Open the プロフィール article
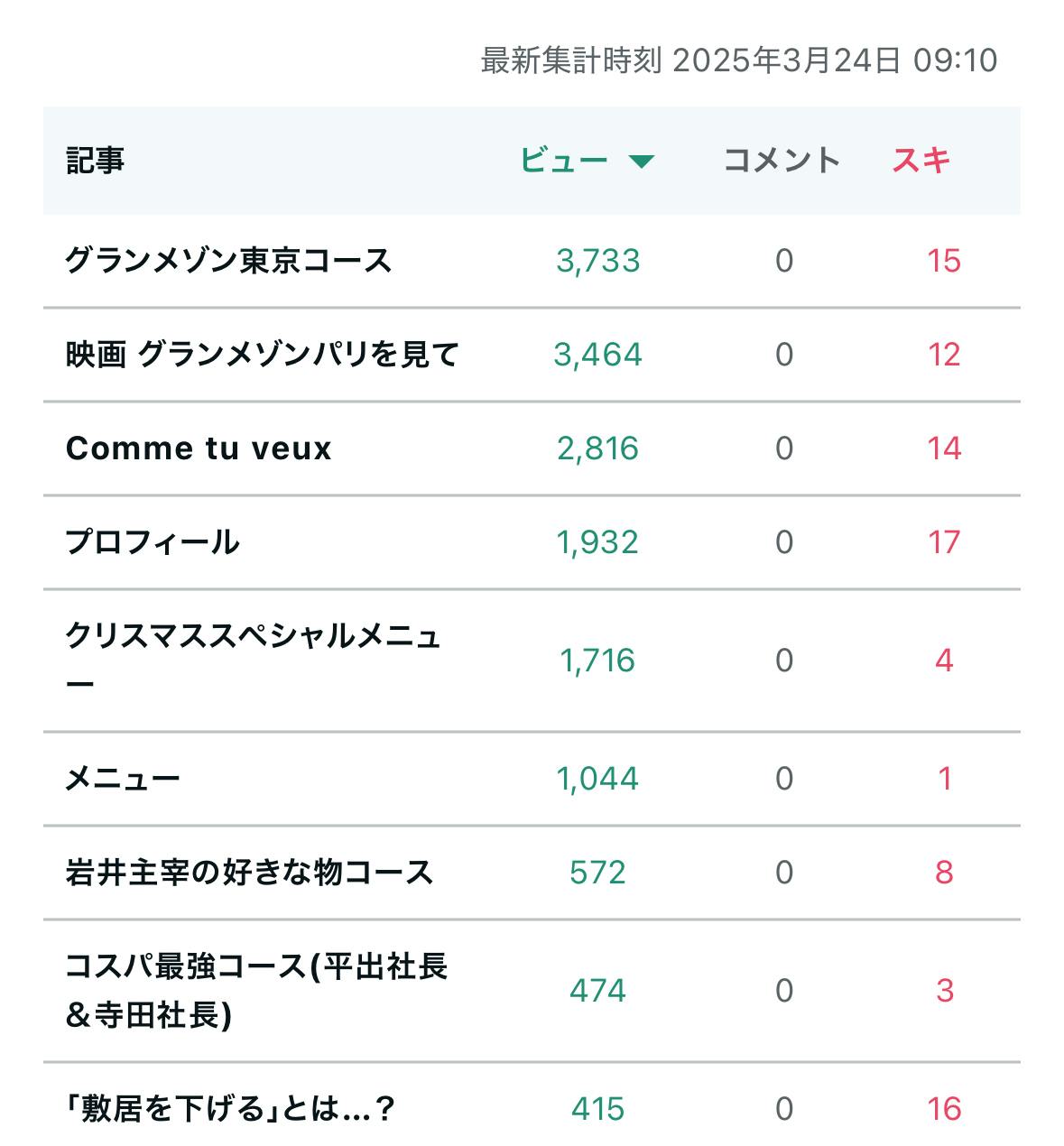Screen dimensions: 1064x1146 click(x=153, y=542)
